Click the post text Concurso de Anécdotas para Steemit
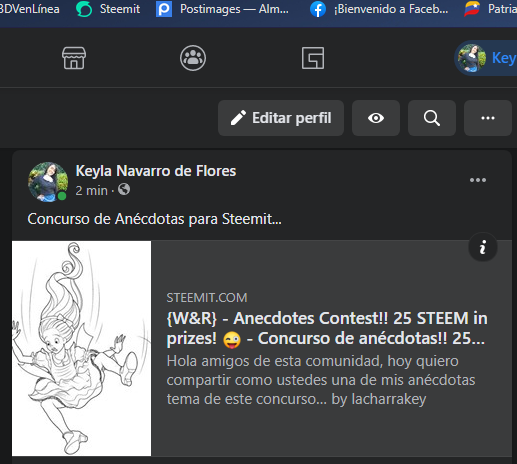 [x=154, y=219]
